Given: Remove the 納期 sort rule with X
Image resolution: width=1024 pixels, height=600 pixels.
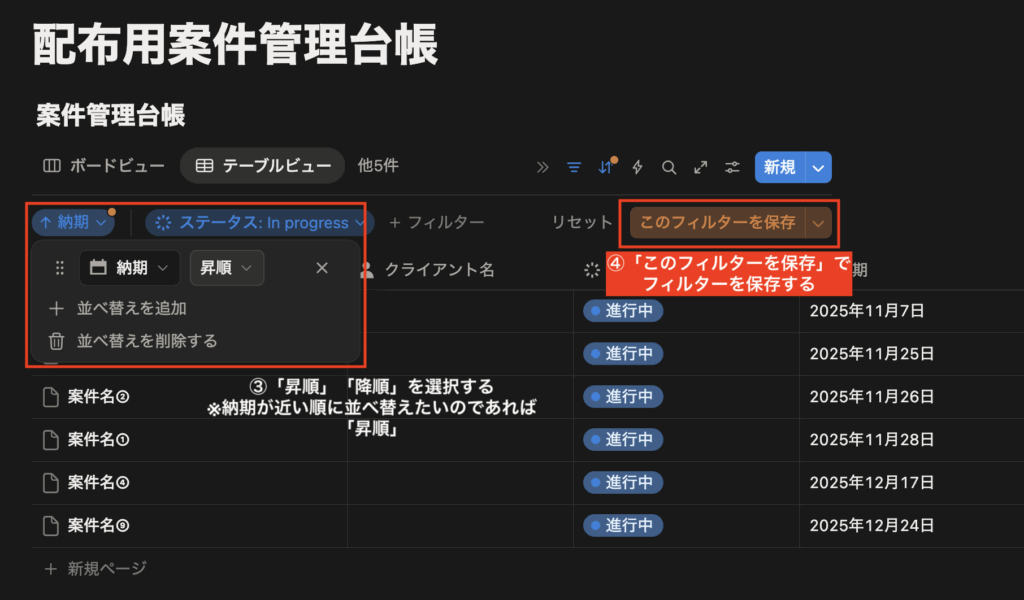Looking at the screenshot, I should [x=321, y=268].
